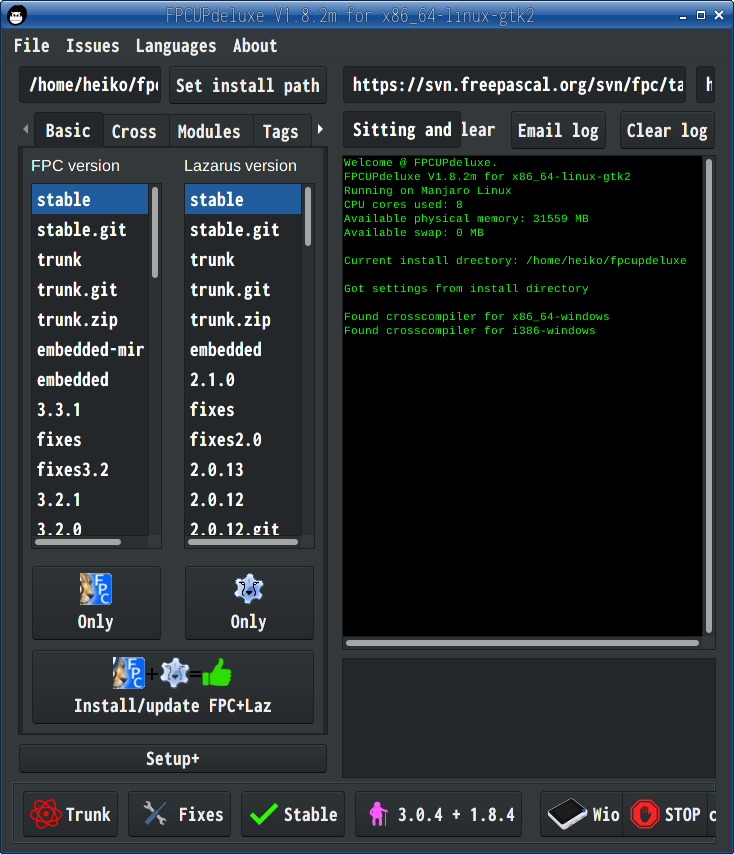Click the Lazarus Only button with the gear paw icon

click(249, 603)
